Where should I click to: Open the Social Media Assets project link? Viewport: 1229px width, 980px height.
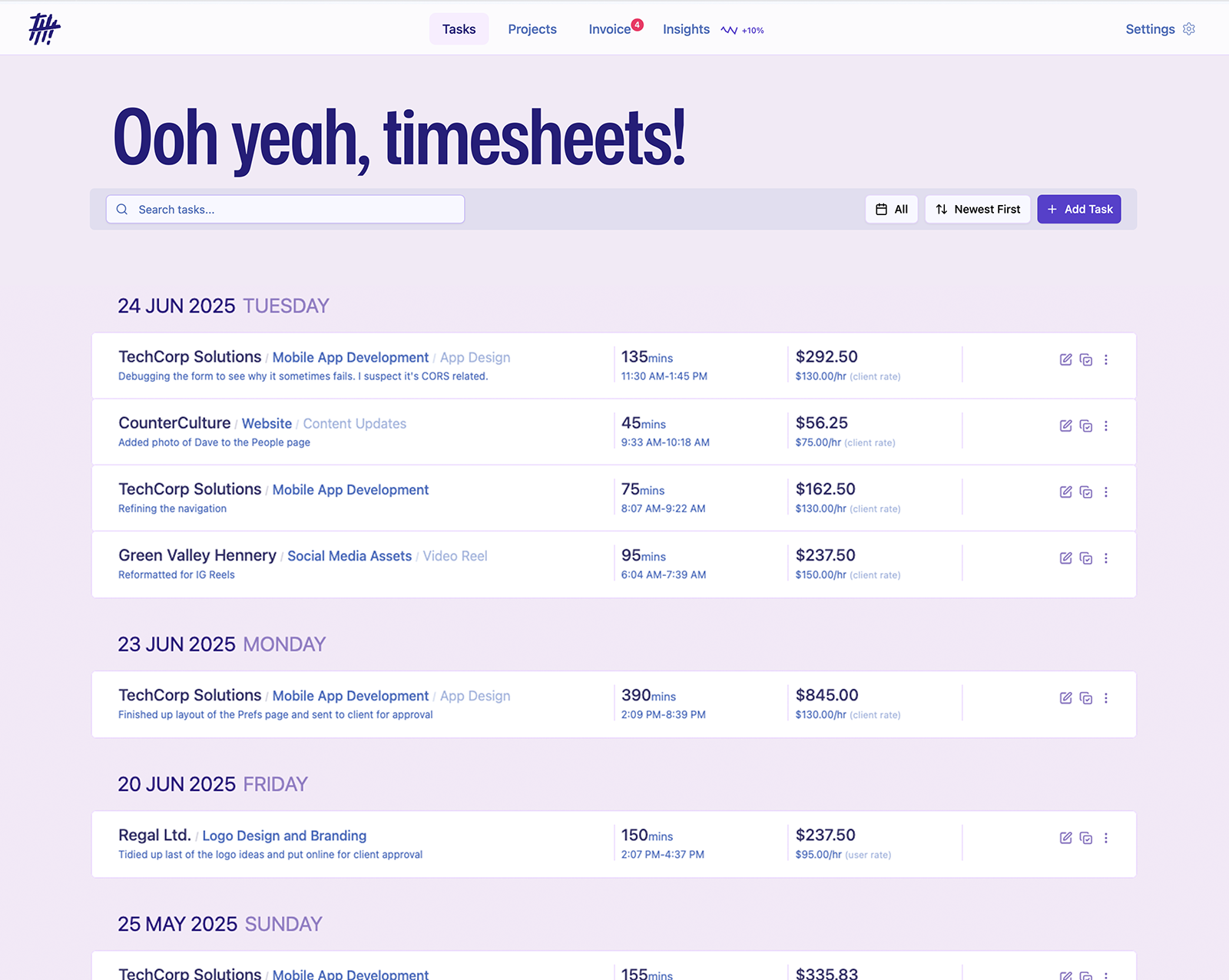tap(349, 556)
